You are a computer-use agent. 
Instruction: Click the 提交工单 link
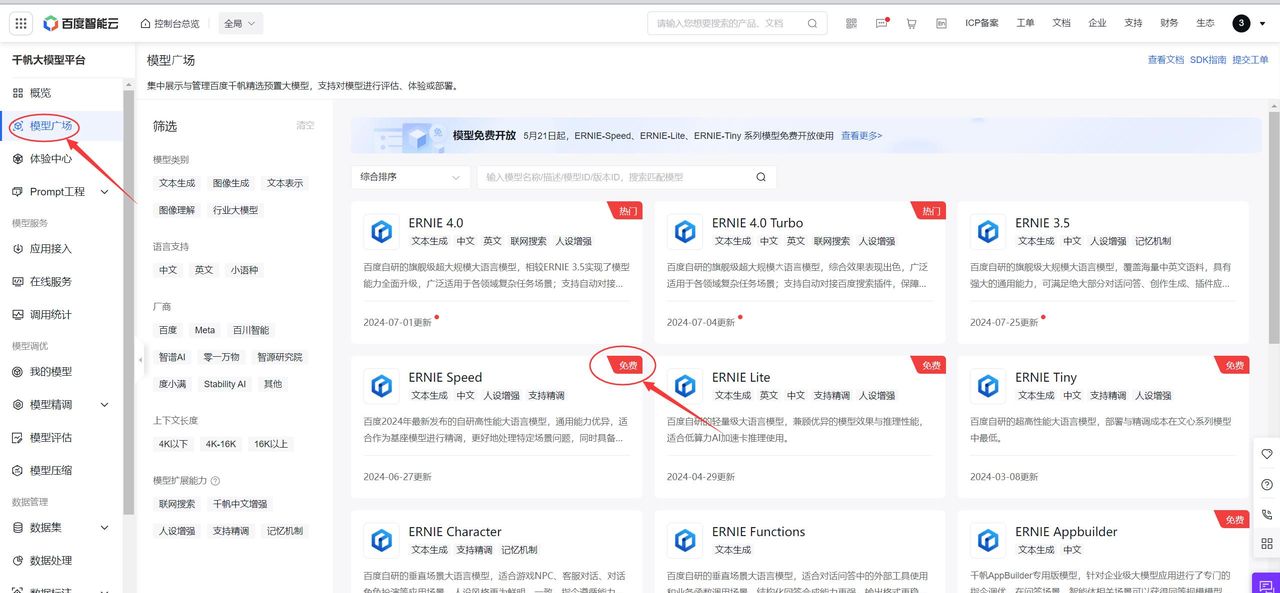[1250, 60]
